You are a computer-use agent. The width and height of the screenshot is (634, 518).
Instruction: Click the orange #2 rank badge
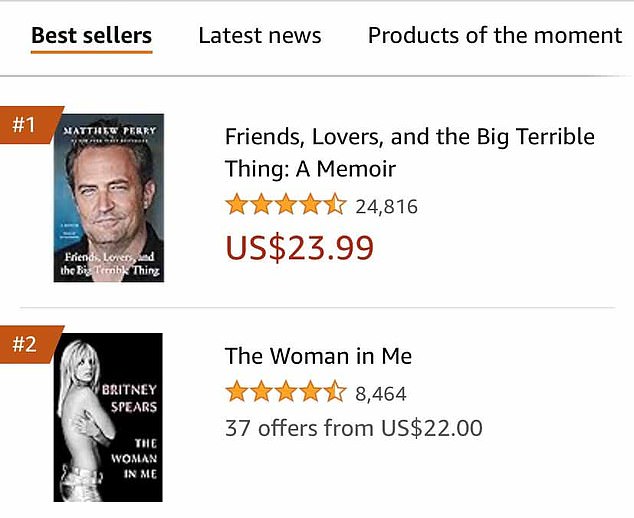[x=25, y=345]
